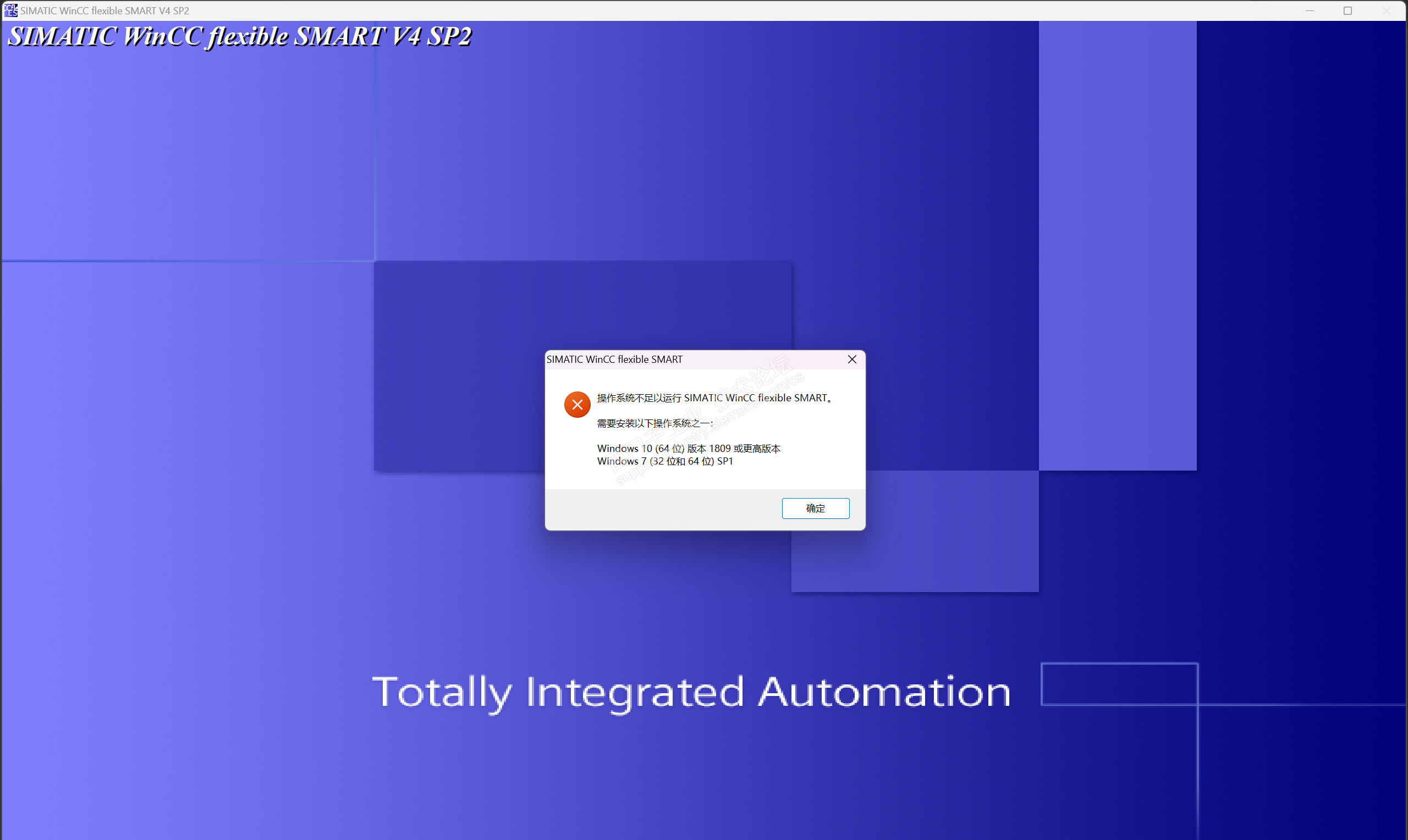Image resolution: width=1408 pixels, height=840 pixels.
Task: Close the main WinCC setup window
Action: click(x=1386, y=11)
